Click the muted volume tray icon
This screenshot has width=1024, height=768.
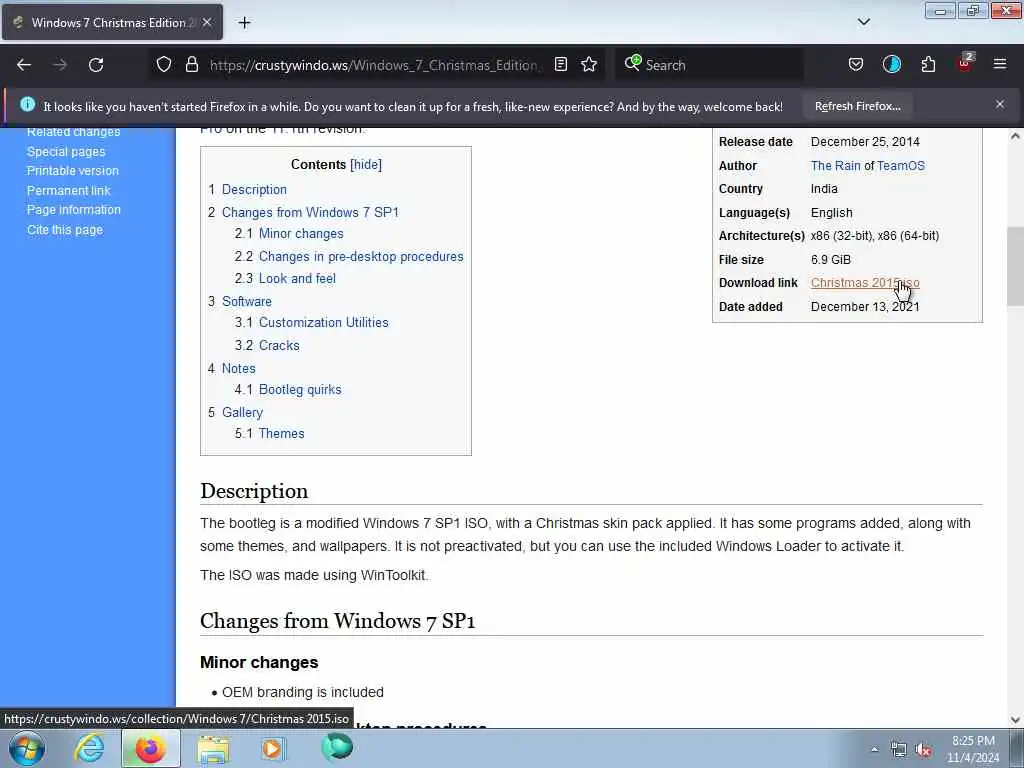tap(923, 750)
